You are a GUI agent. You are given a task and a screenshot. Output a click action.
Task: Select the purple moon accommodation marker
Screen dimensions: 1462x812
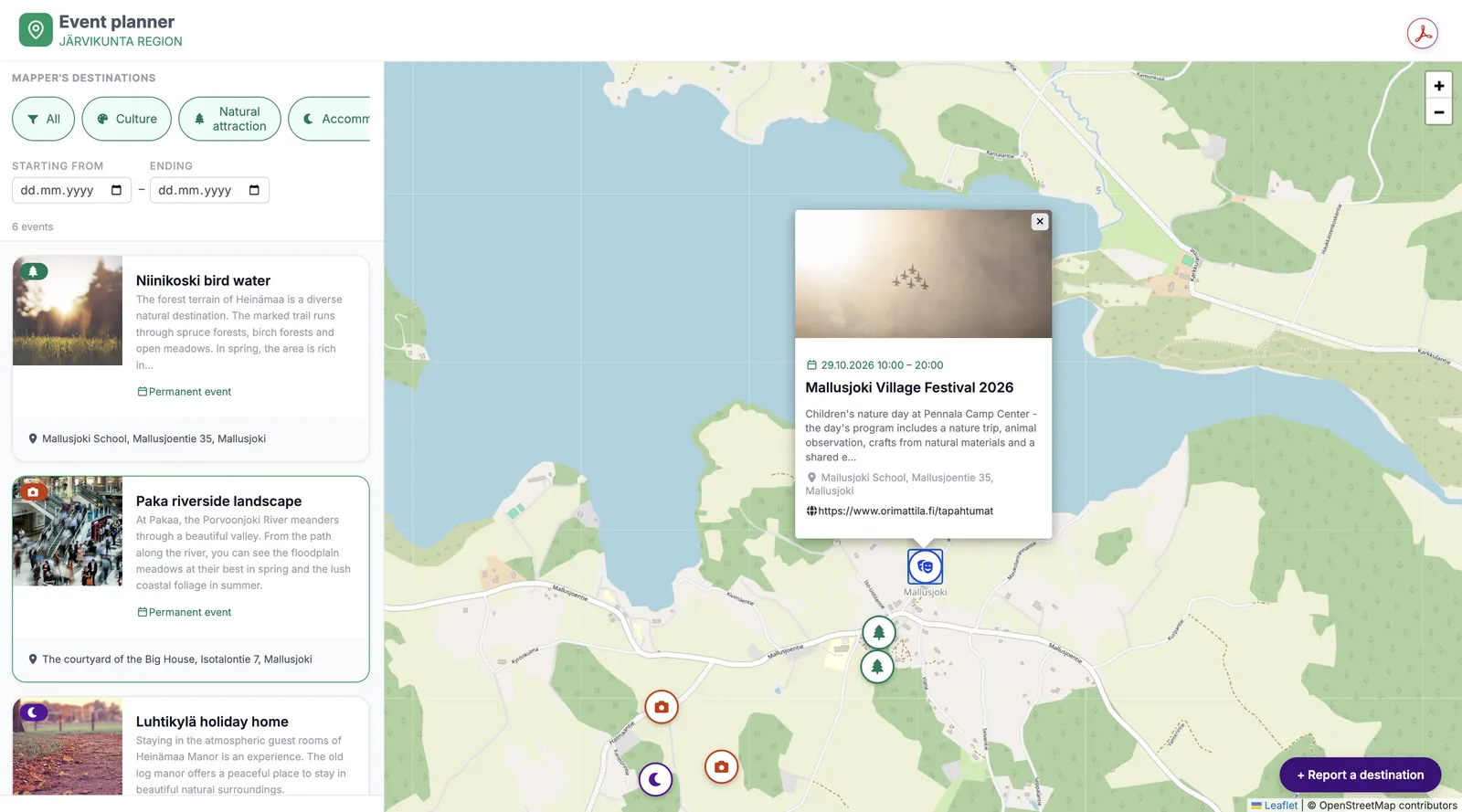(655, 779)
